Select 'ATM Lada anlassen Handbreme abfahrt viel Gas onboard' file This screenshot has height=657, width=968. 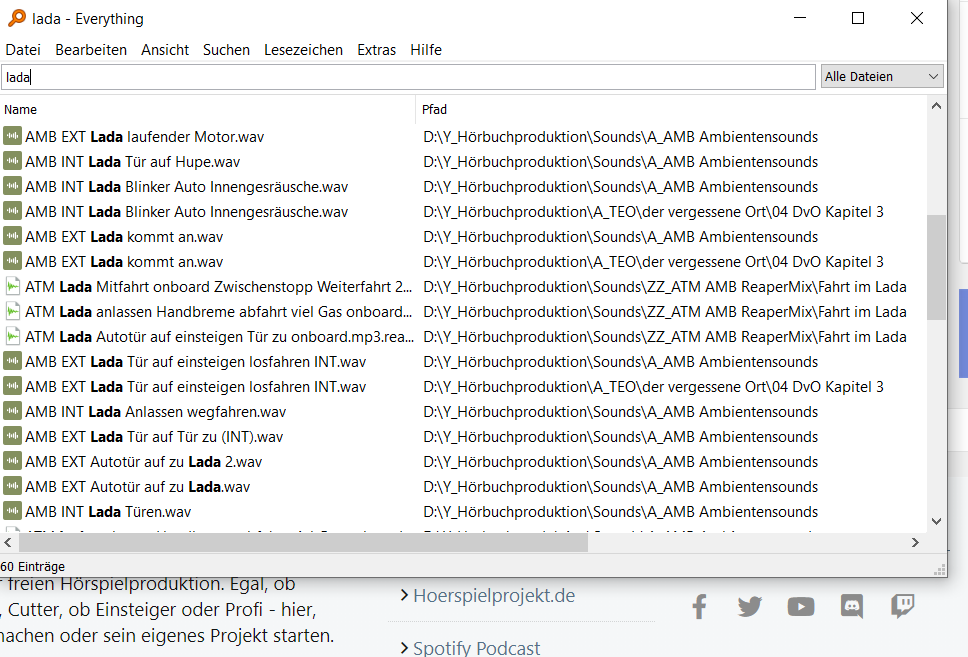tap(219, 312)
